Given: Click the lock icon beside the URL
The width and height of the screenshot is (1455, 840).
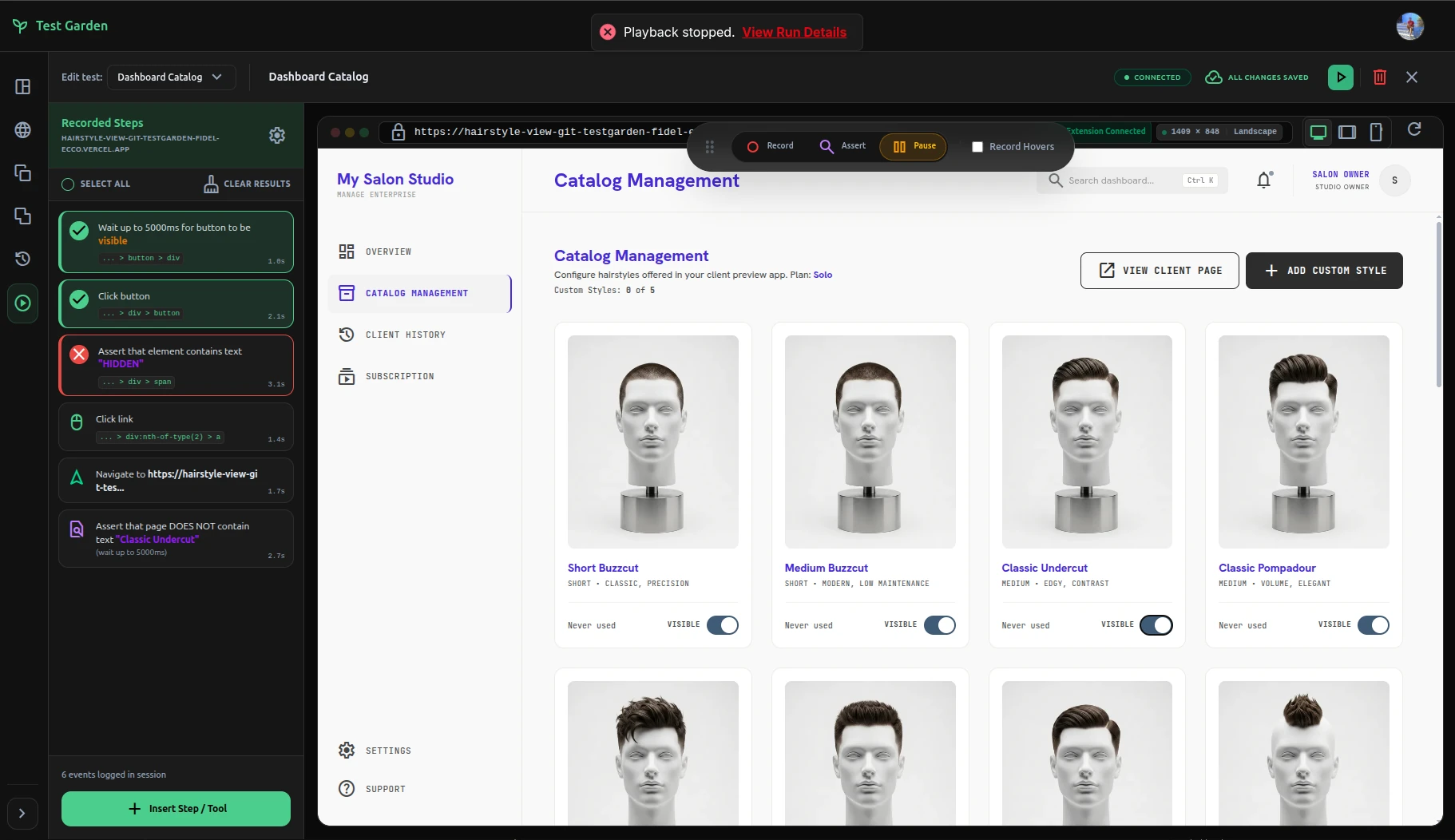Looking at the screenshot, I should tap(398, 132).
